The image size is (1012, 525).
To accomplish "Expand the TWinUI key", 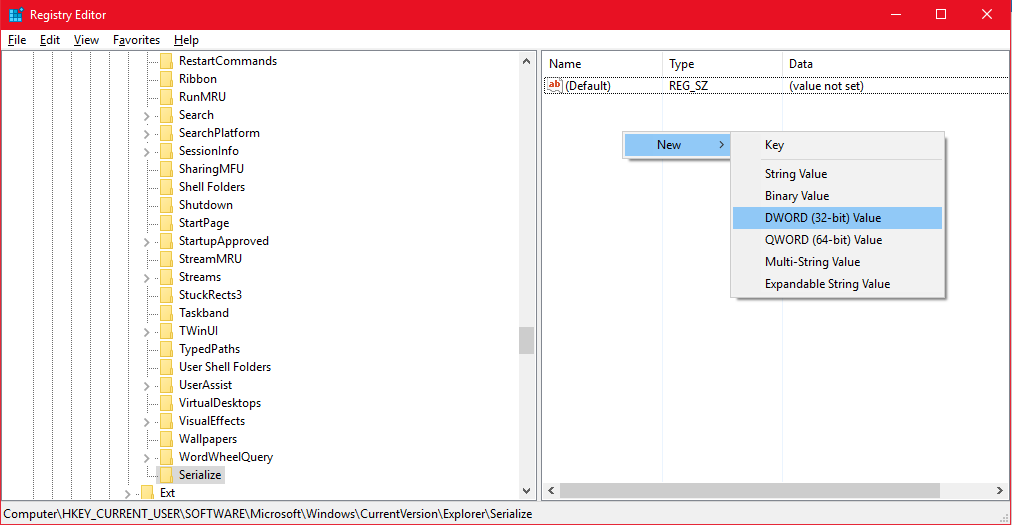I will tap(147, 333).
